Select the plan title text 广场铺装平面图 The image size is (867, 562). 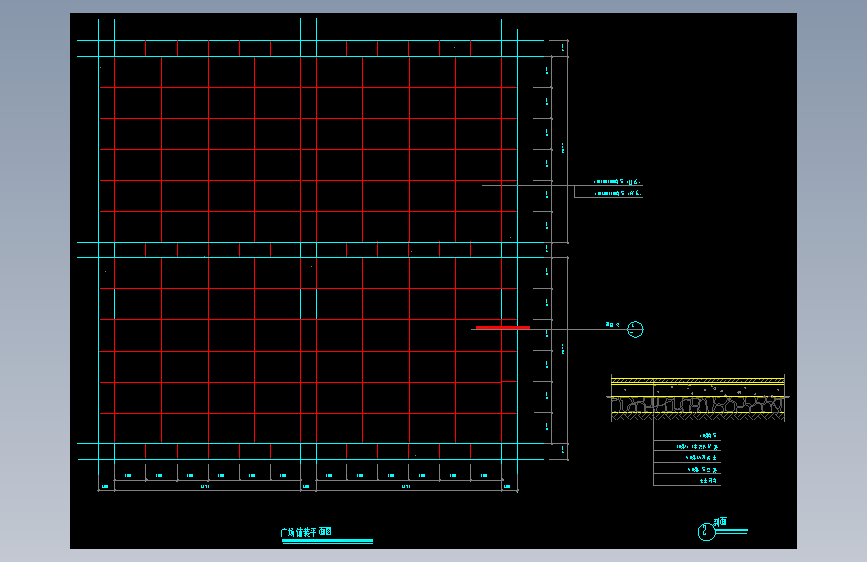pos(306,532)
